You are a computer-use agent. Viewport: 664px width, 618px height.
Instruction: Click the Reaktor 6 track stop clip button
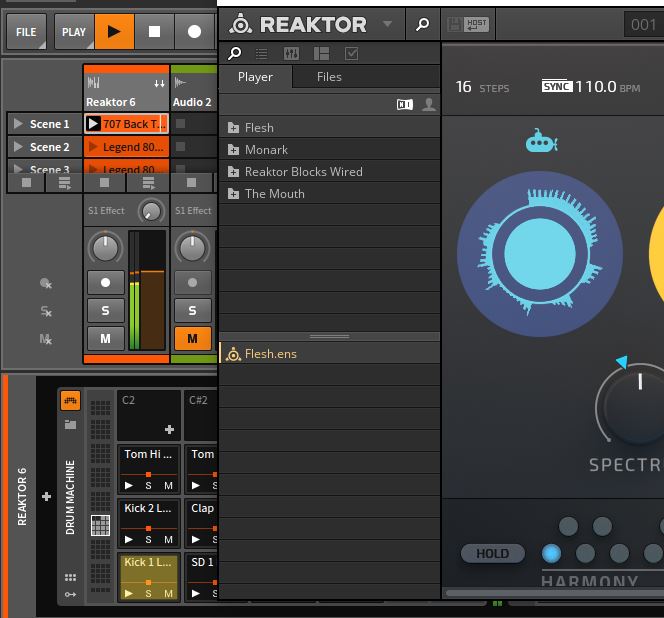click(x=104, y=183)
